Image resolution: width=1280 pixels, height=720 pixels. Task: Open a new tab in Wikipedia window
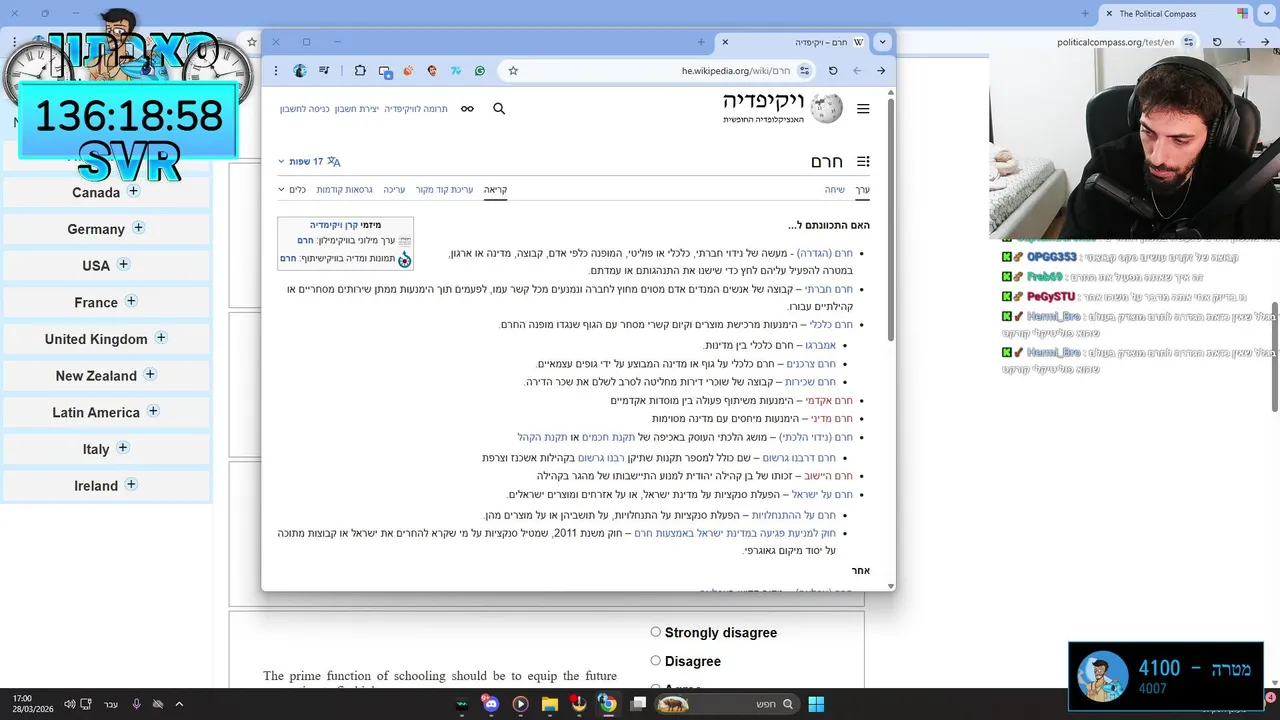tap(701, 42)
